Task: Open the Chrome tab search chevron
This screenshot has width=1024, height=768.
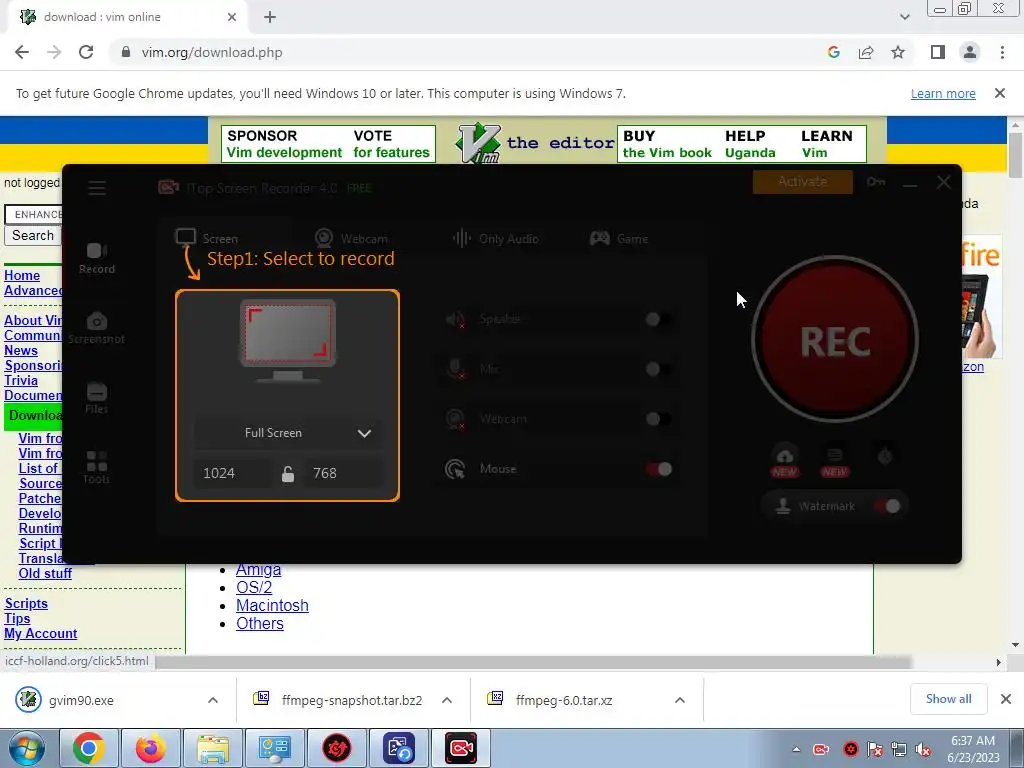Action: click(904, 17)
